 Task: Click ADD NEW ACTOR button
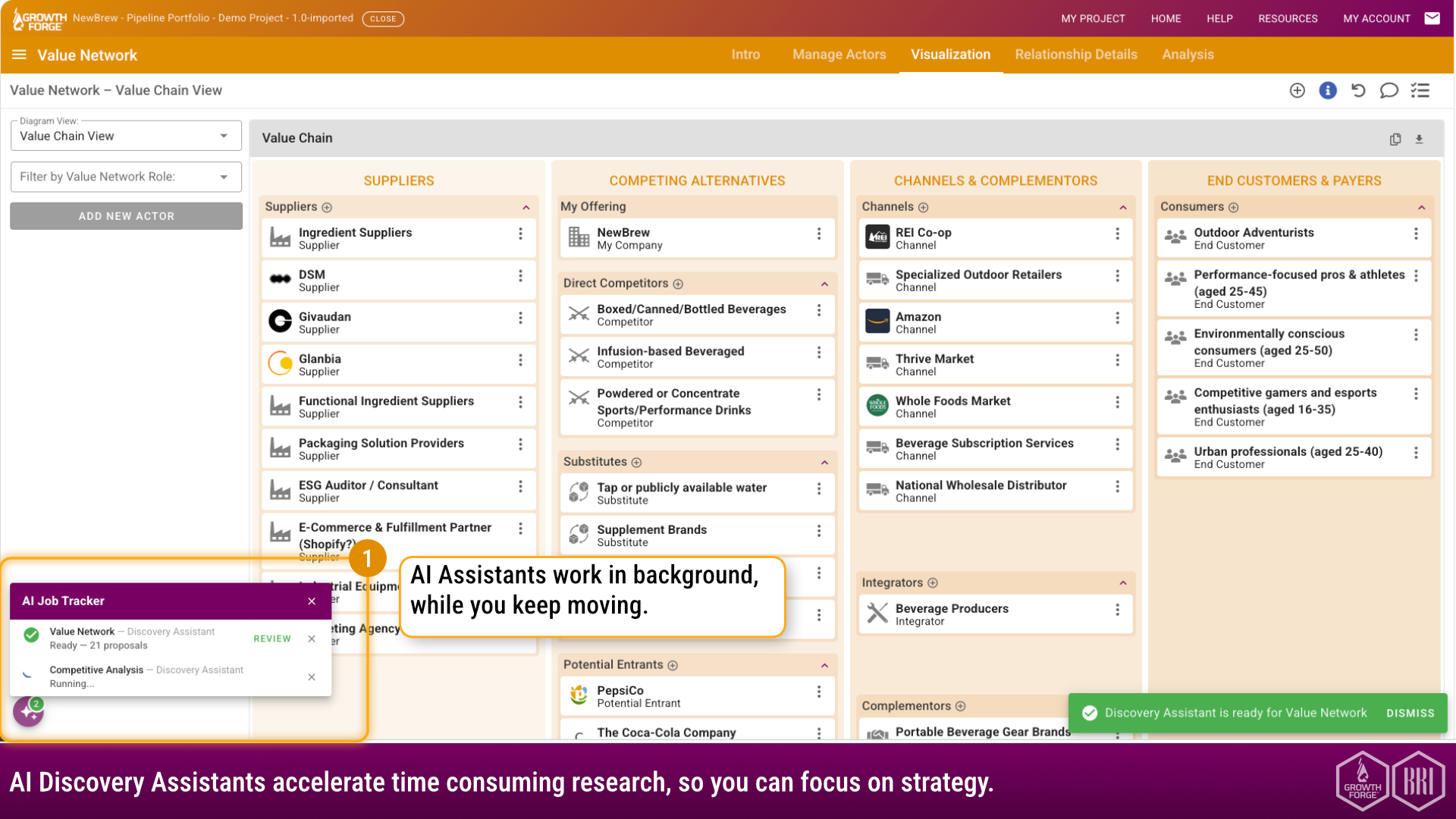(126, 216)
